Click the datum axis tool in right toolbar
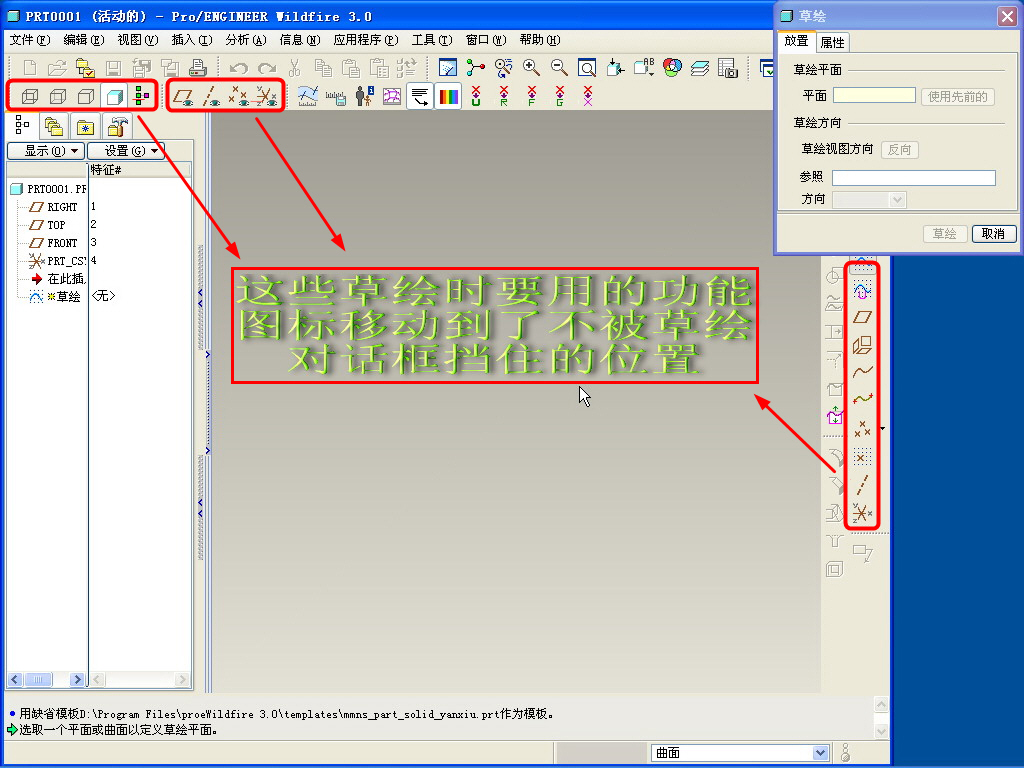The height and width of the screenshot is (768, 1024). tap(862, 485)
